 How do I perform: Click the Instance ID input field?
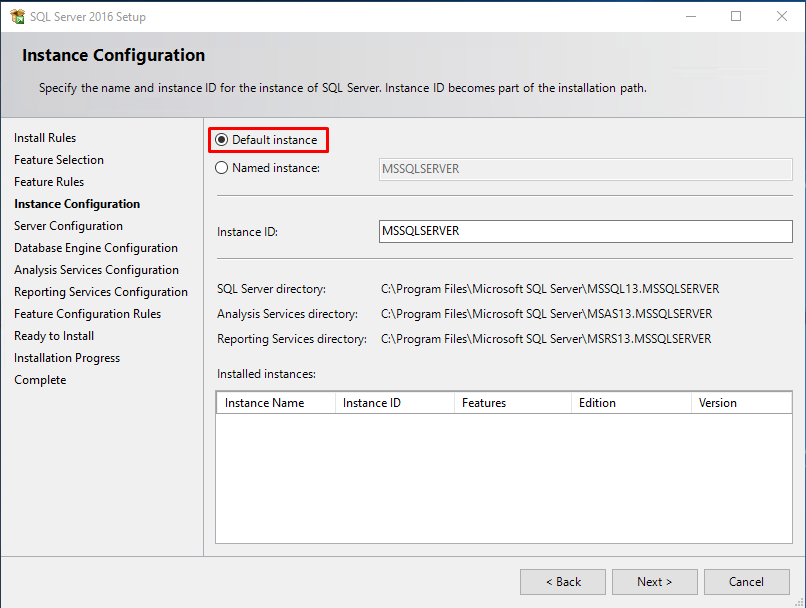[x=585, y=231]
